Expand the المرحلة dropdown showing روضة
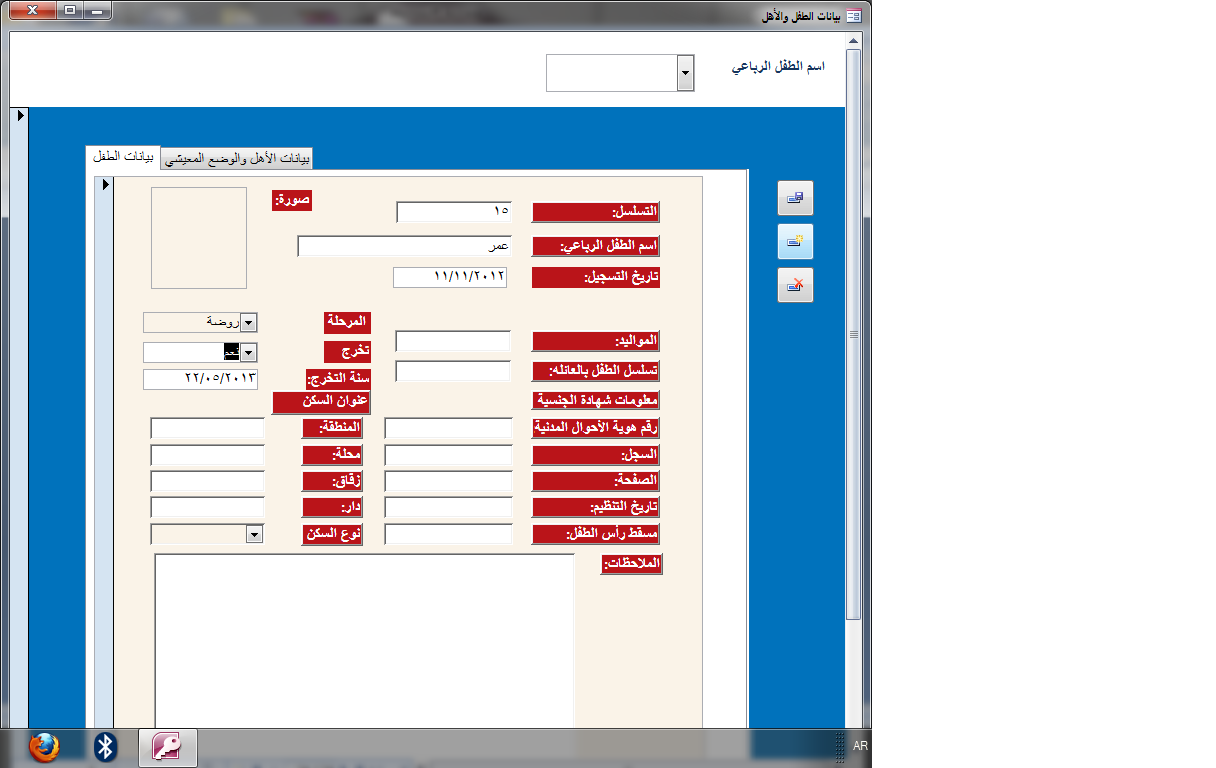This screenshot has height=768, width=1216. [249, 322]
